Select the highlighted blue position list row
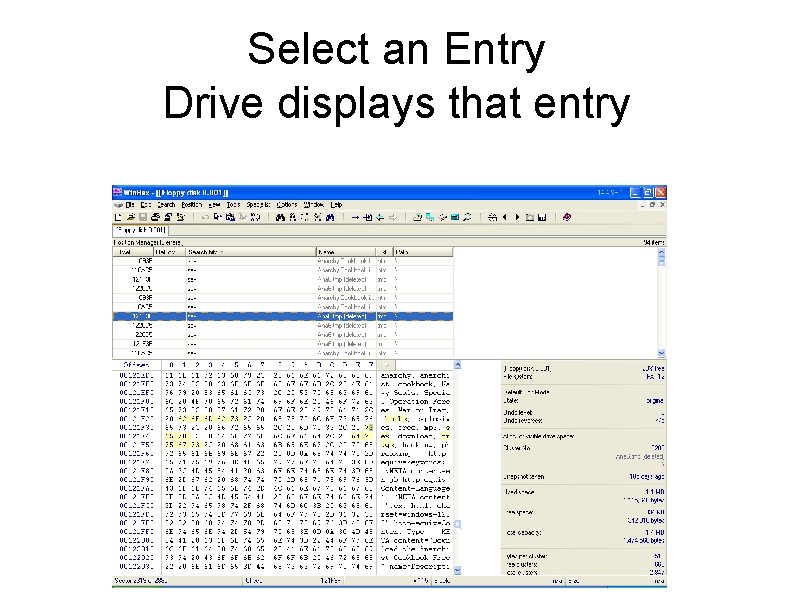 click(x=283, y=316)
